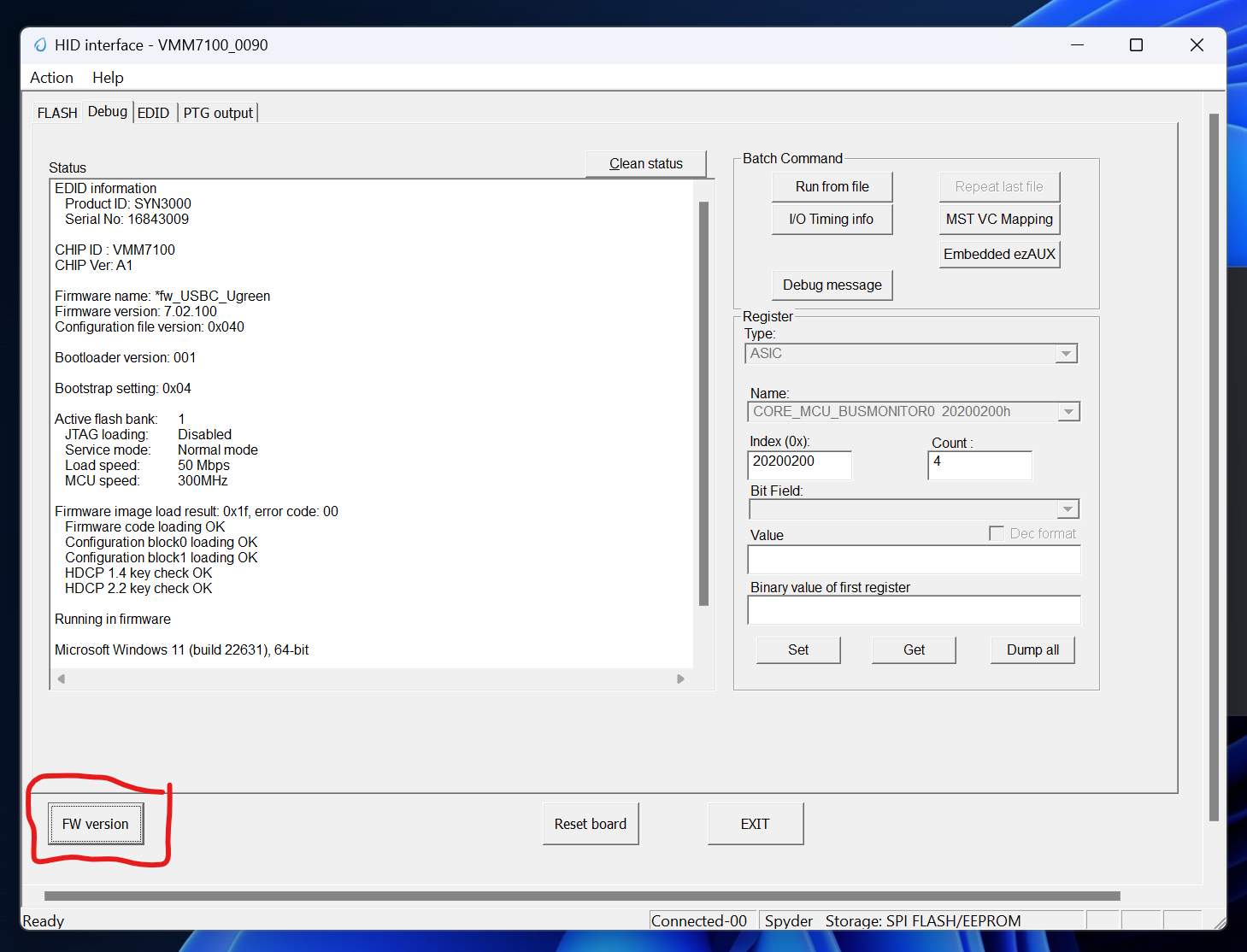Click Binary value of first register field
The image size is (1247, 952).
tap(914, 610)
